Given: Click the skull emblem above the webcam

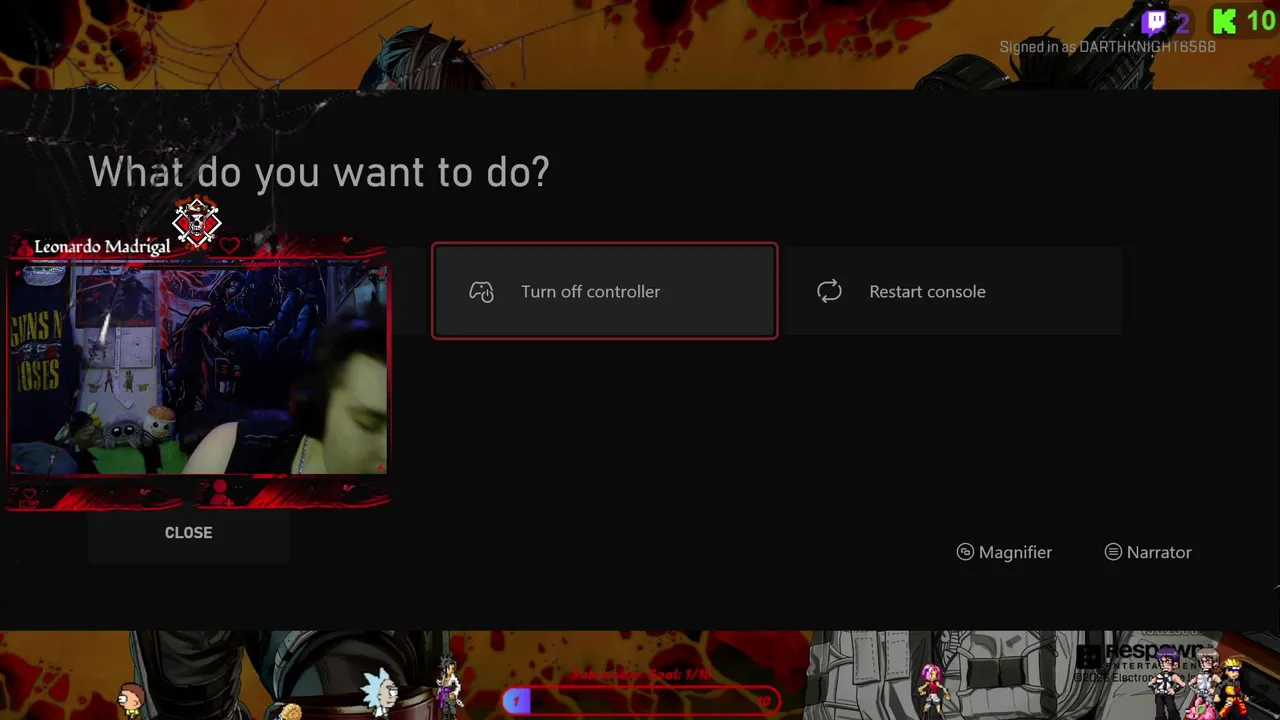Looking at the screenshot, I should point(196,222).
